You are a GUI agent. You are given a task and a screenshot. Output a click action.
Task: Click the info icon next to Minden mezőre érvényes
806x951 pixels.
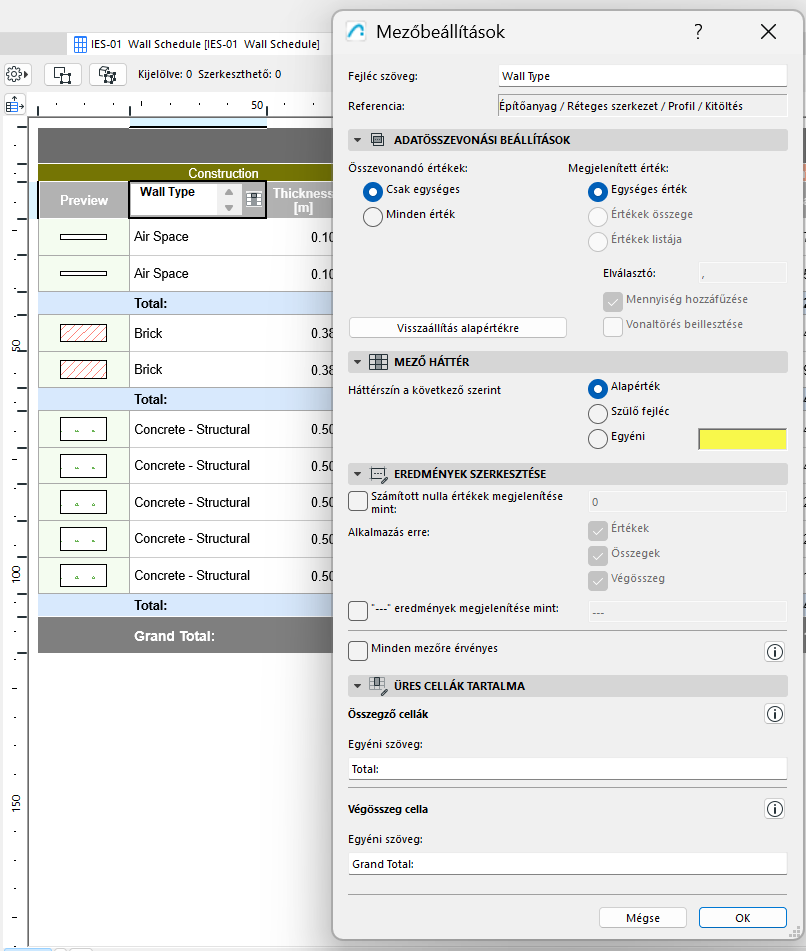pyautogui.click(x=775, y=651)
